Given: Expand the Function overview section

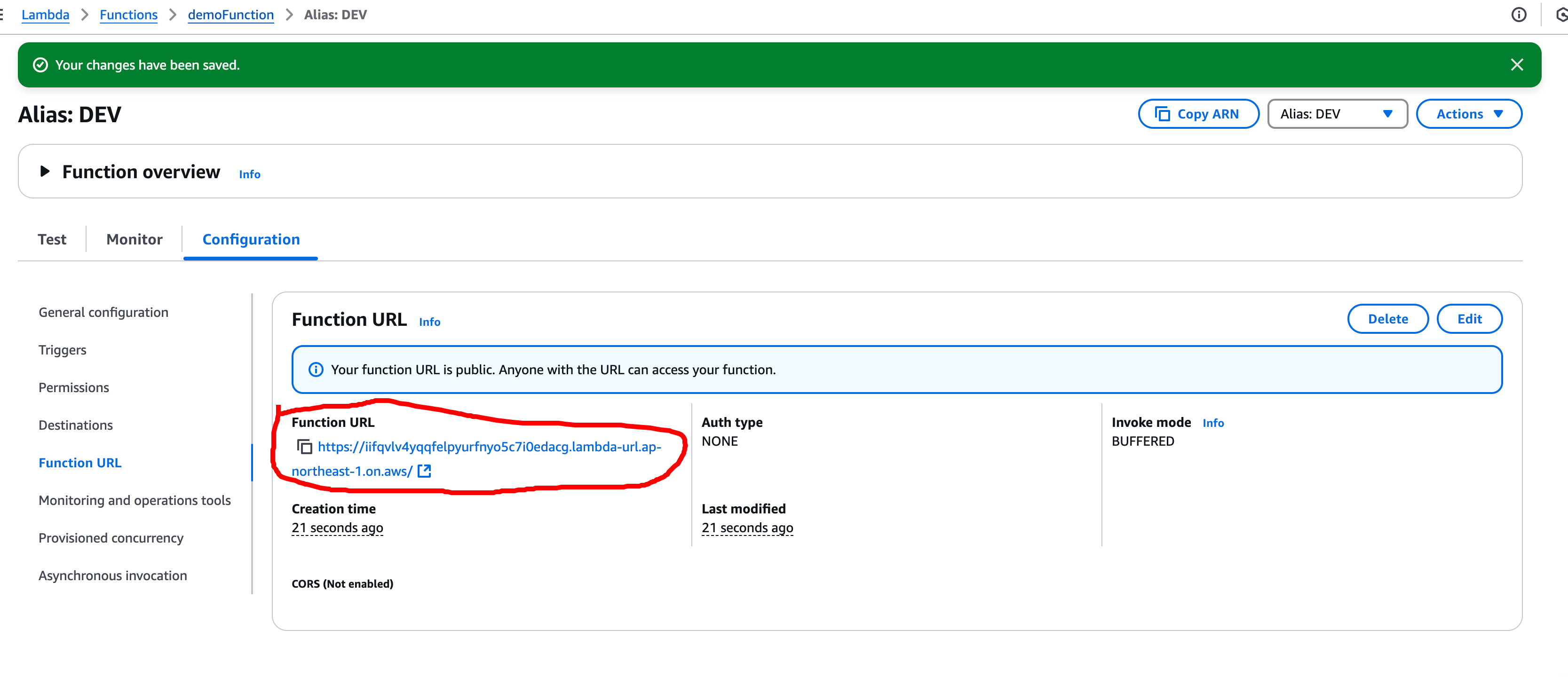Looking at the screenshot, I should click(44, 172).
